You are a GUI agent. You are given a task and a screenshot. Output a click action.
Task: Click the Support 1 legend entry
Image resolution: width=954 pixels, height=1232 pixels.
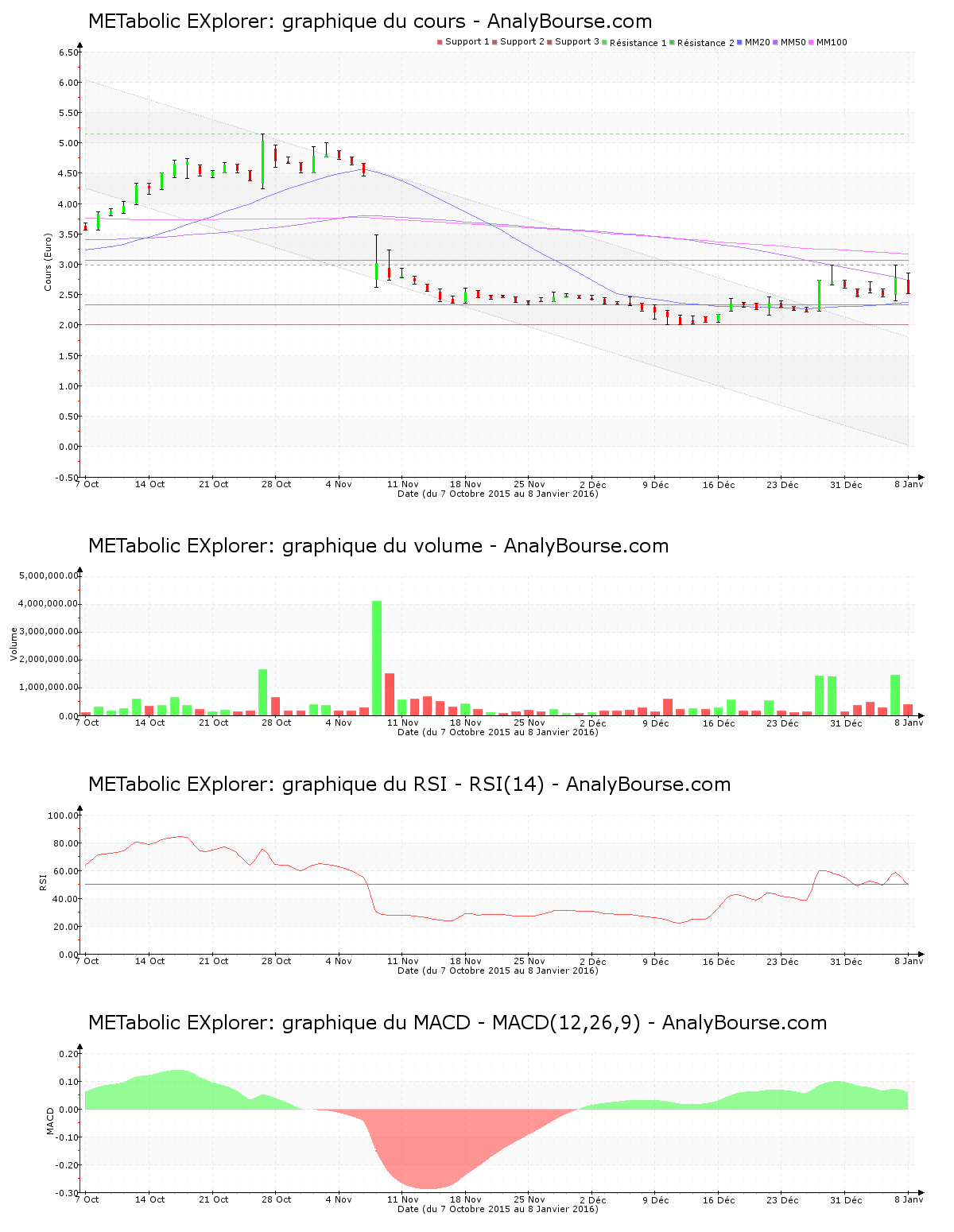(463, 42)
